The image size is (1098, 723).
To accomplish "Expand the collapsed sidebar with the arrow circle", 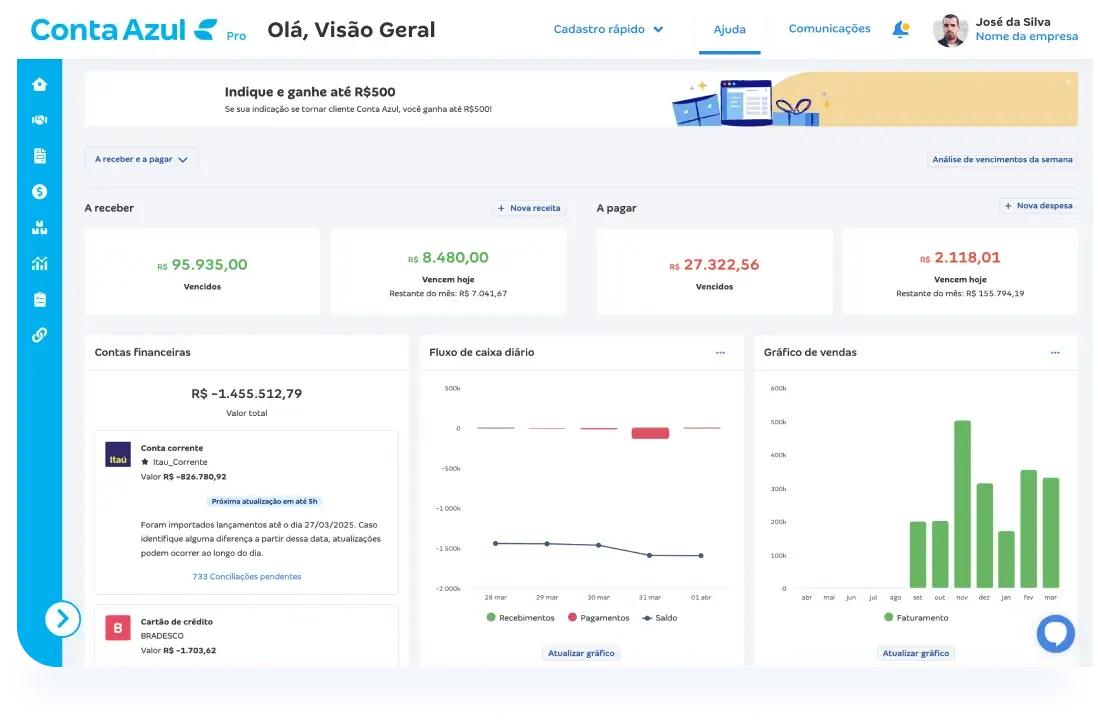I will click(62, 619).
